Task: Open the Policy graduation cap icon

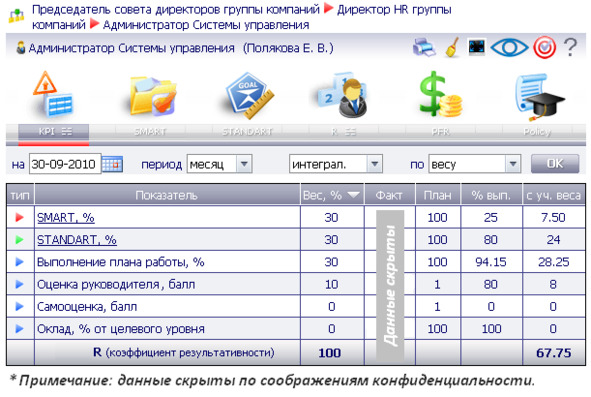Action: click(x=539, y=97)
